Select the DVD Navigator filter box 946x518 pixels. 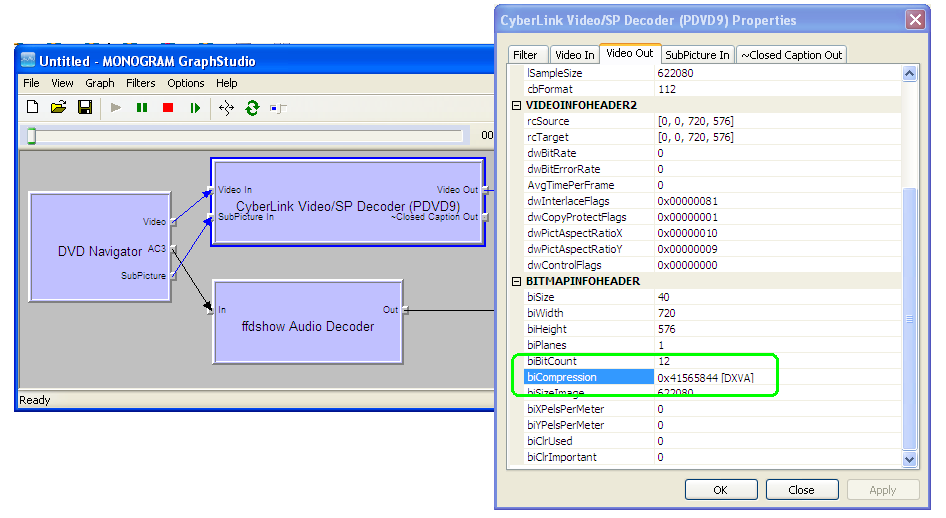[x=100, y=247]
